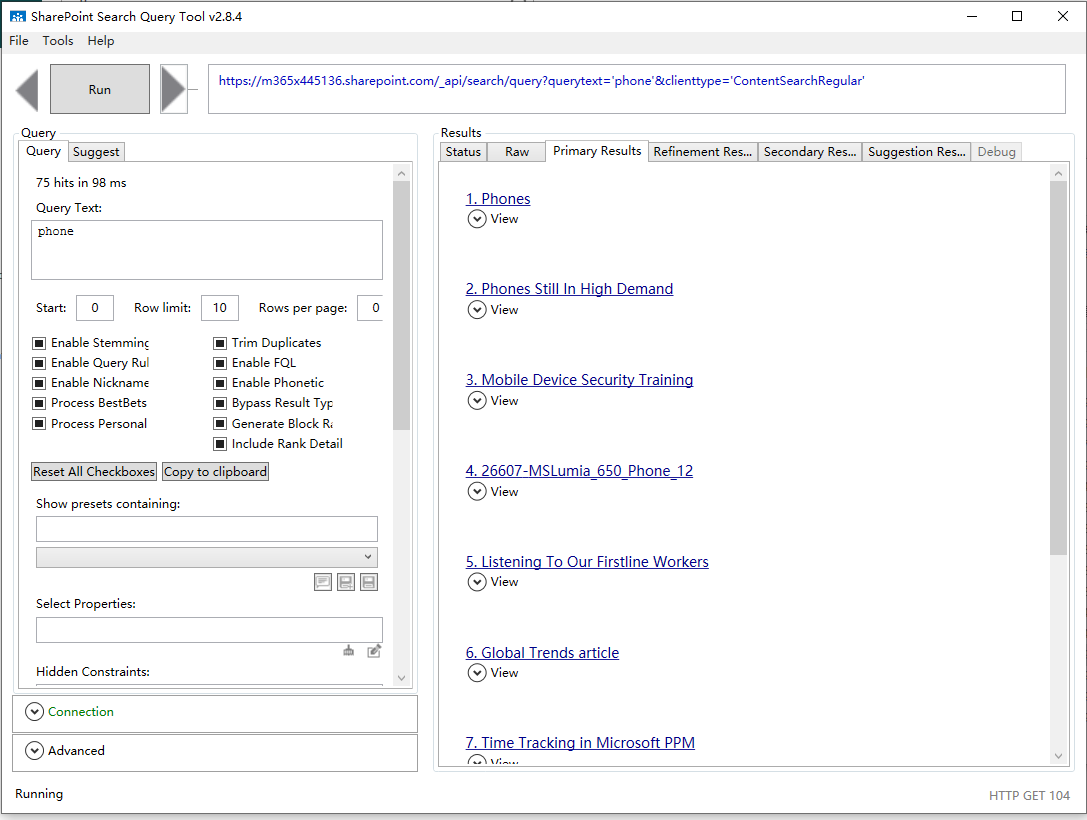Click the query URL input field
Screen dimensions: 1087x820
click(x=637, y=88)
